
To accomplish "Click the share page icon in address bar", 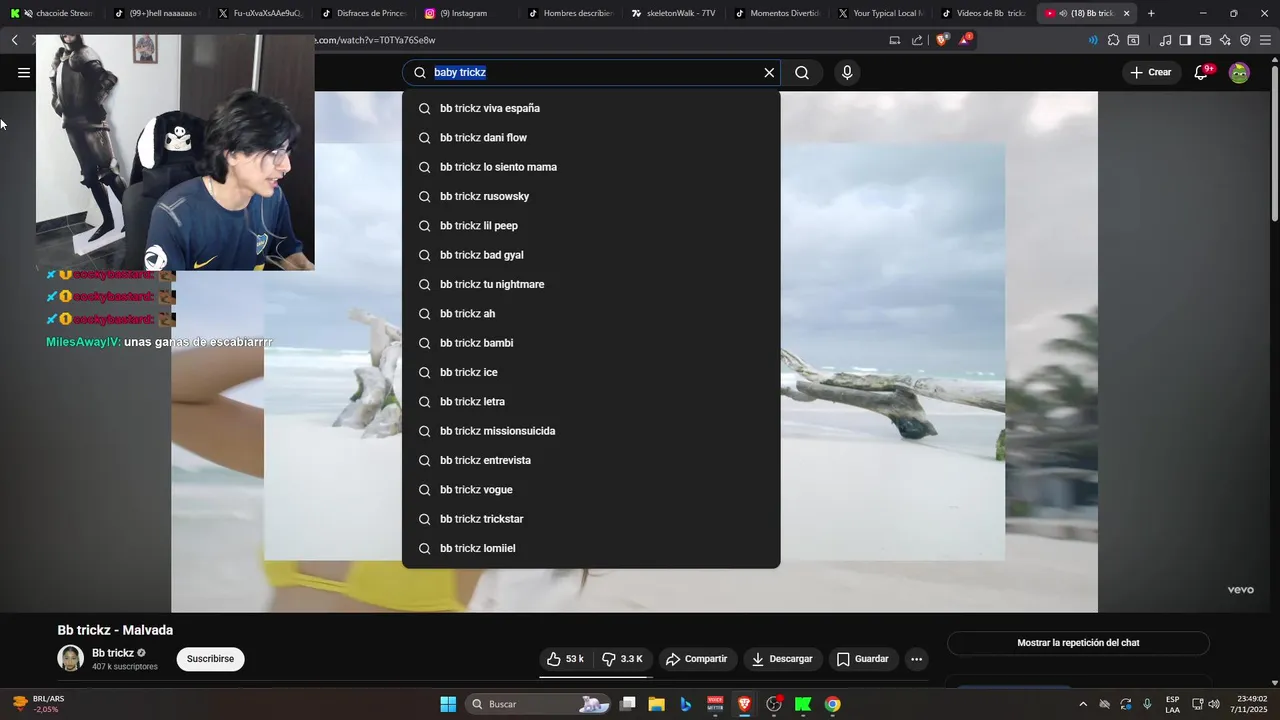I will (918, 40).
